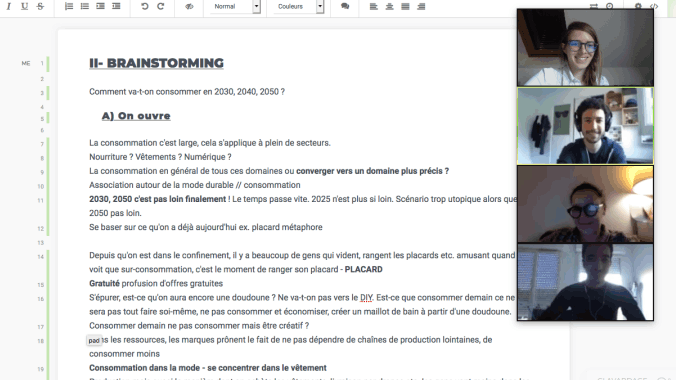Open the Normal heading style dropdown
Viewport: 676px width, 380px height.
coord(235,6)
